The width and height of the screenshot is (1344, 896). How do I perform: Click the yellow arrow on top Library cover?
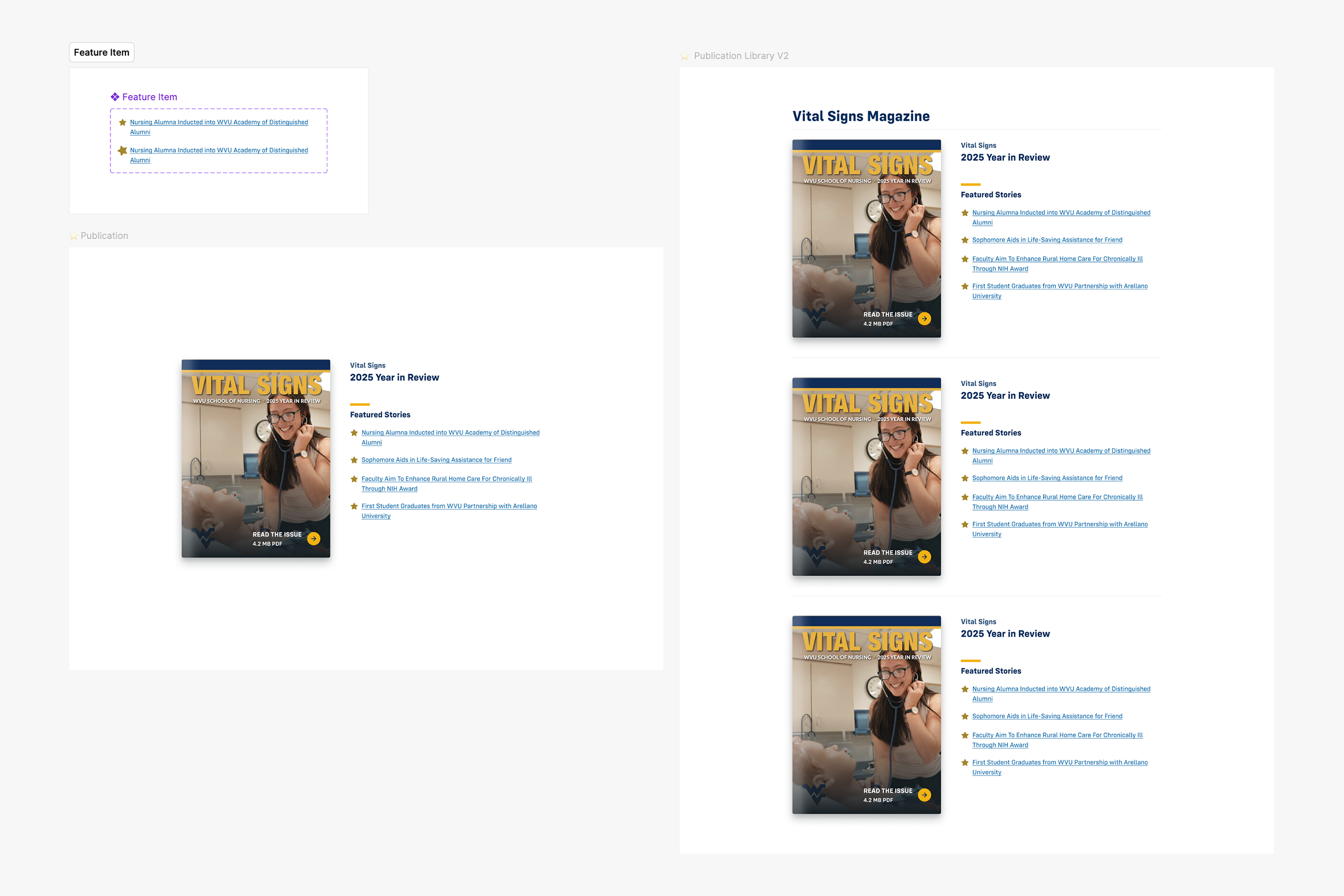pyautogui.click(x=924, y=318)
